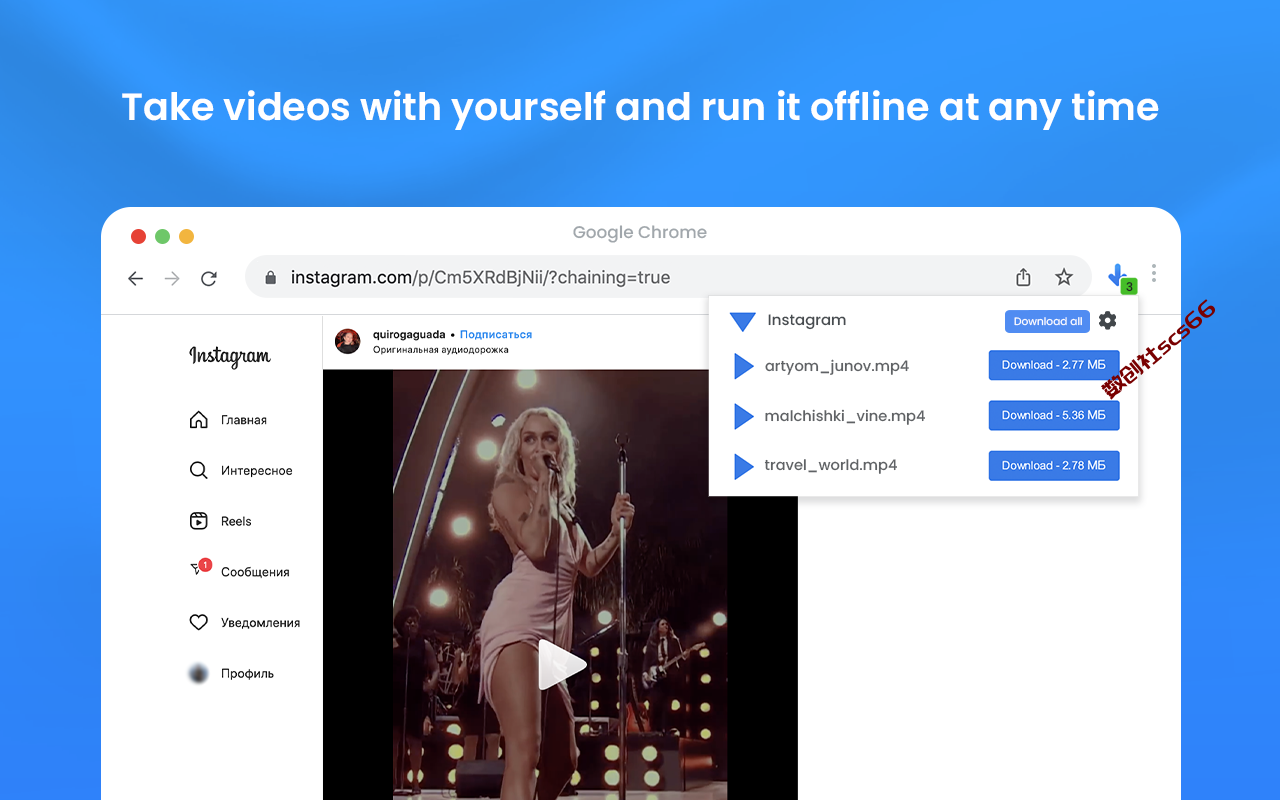Viewport: 1280px width, 800px height.
Task: Open the video downloader extension icon
Action: [x=1119, y=276]
